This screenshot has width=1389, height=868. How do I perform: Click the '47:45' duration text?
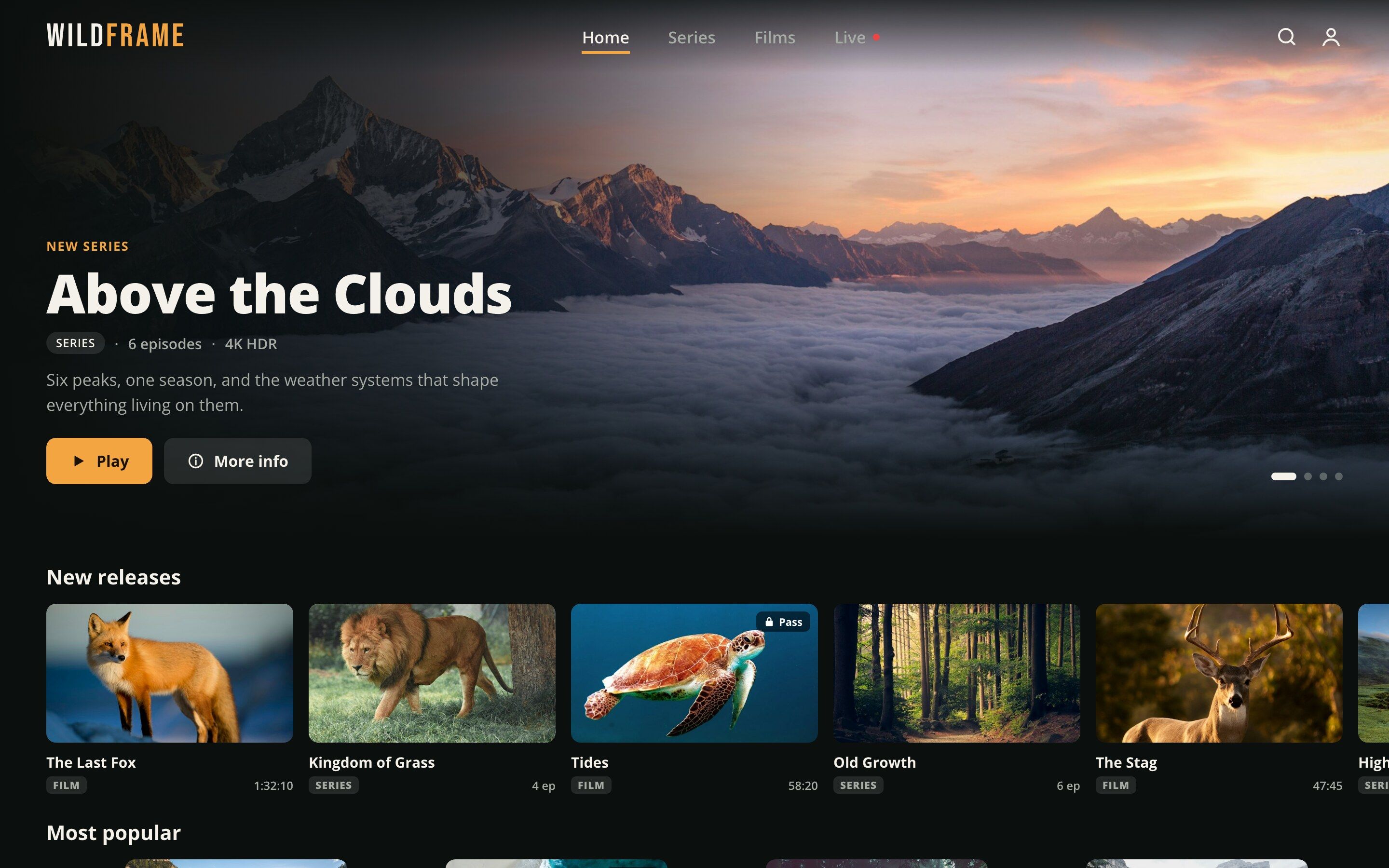click(1327, 786)
